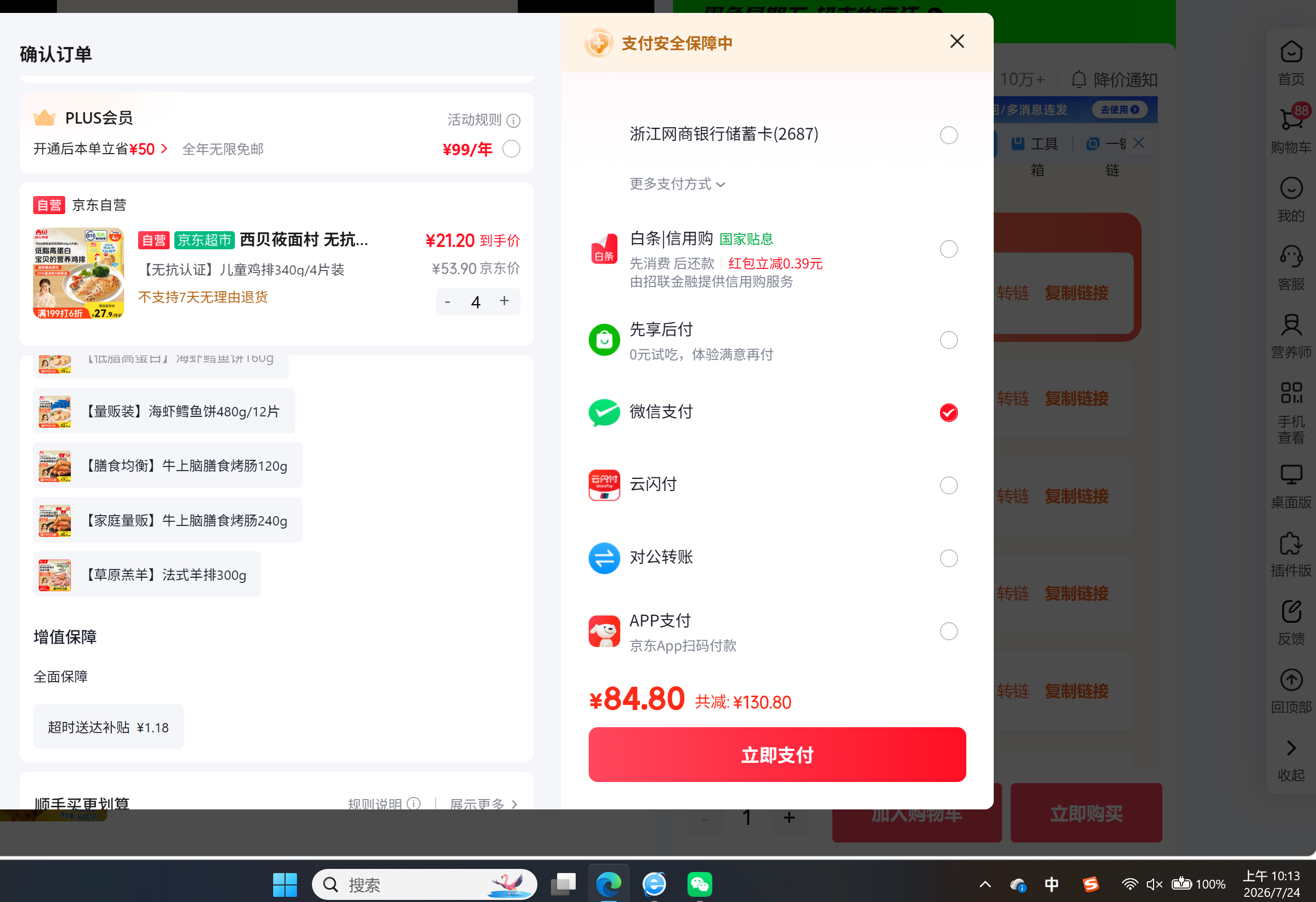Click the muted volume tray icon

coord(1154,884)
